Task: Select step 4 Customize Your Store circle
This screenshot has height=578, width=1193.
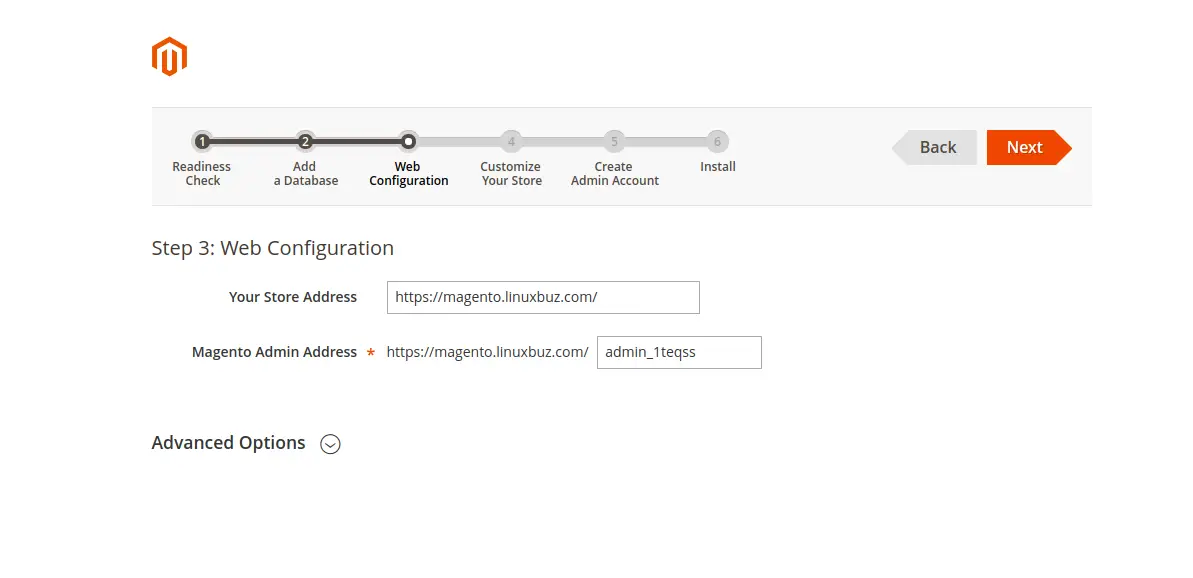Action: point(511,141)
